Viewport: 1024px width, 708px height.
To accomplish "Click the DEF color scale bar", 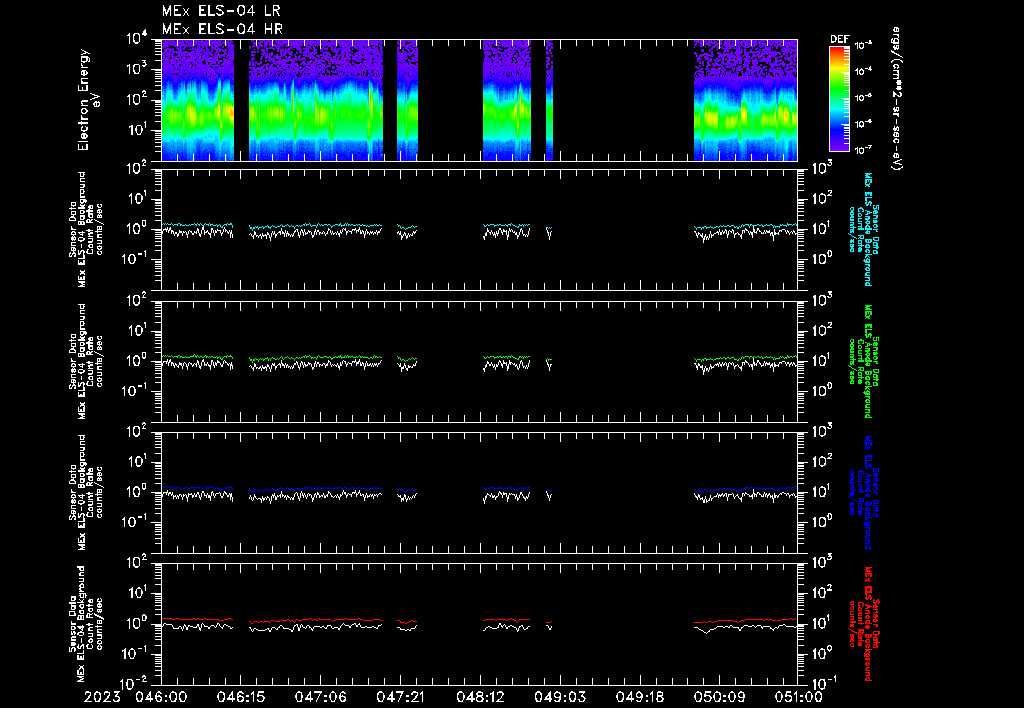I will (x=839, y=99).
